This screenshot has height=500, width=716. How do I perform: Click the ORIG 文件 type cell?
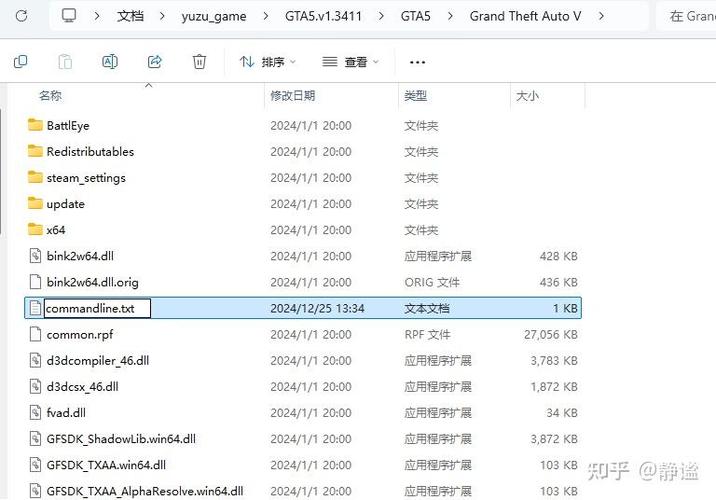coord(432,282)
